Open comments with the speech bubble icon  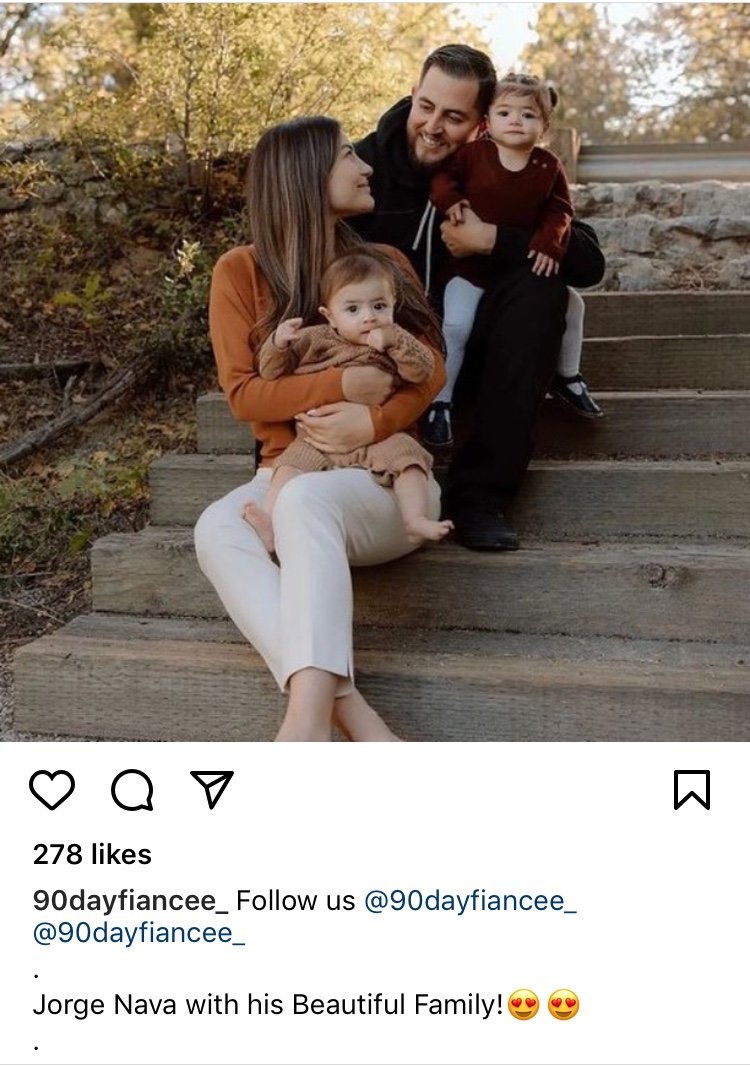[x=132, y=790]
